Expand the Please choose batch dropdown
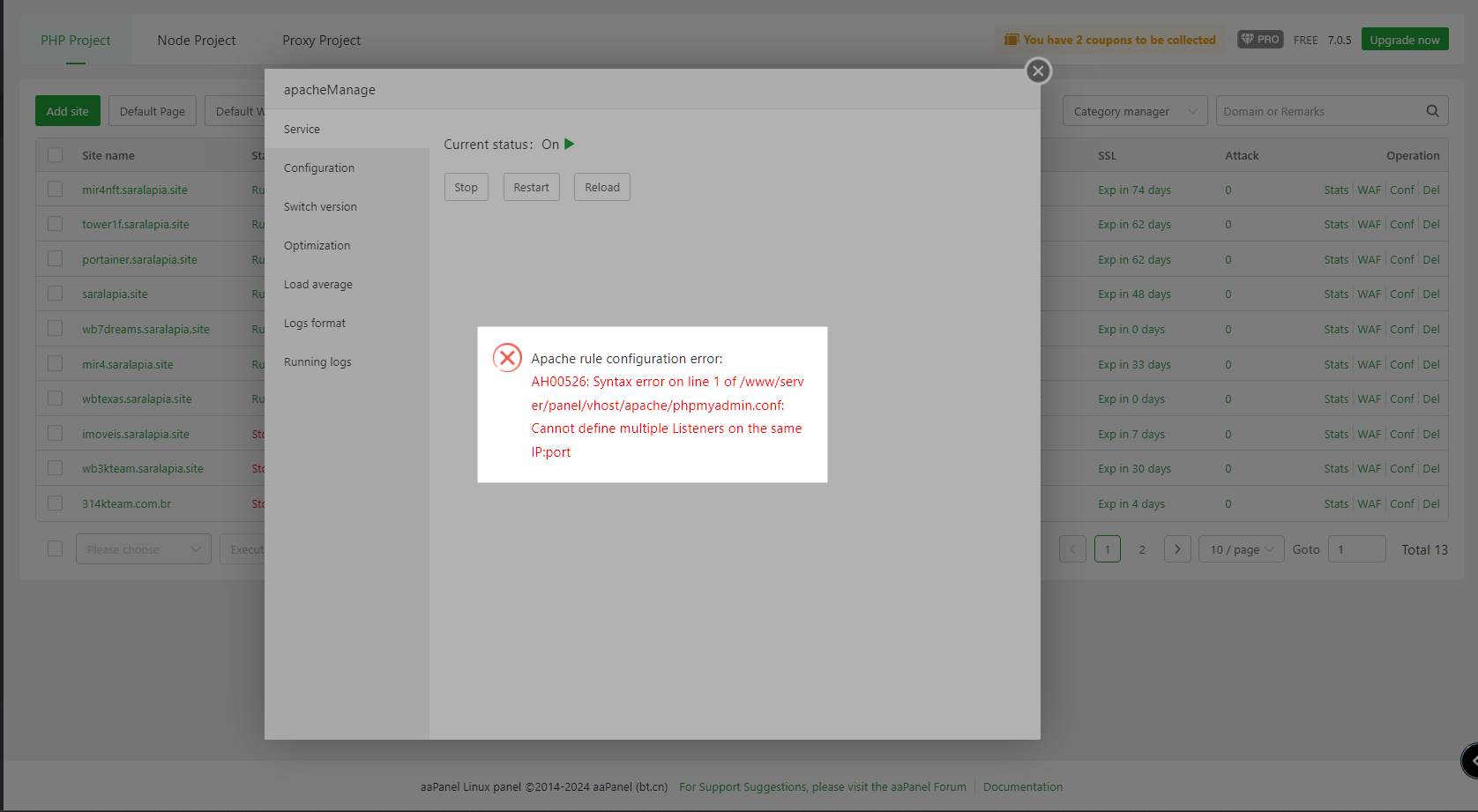Viewport: 1478px width, 812px height. (x=143, y=549)
